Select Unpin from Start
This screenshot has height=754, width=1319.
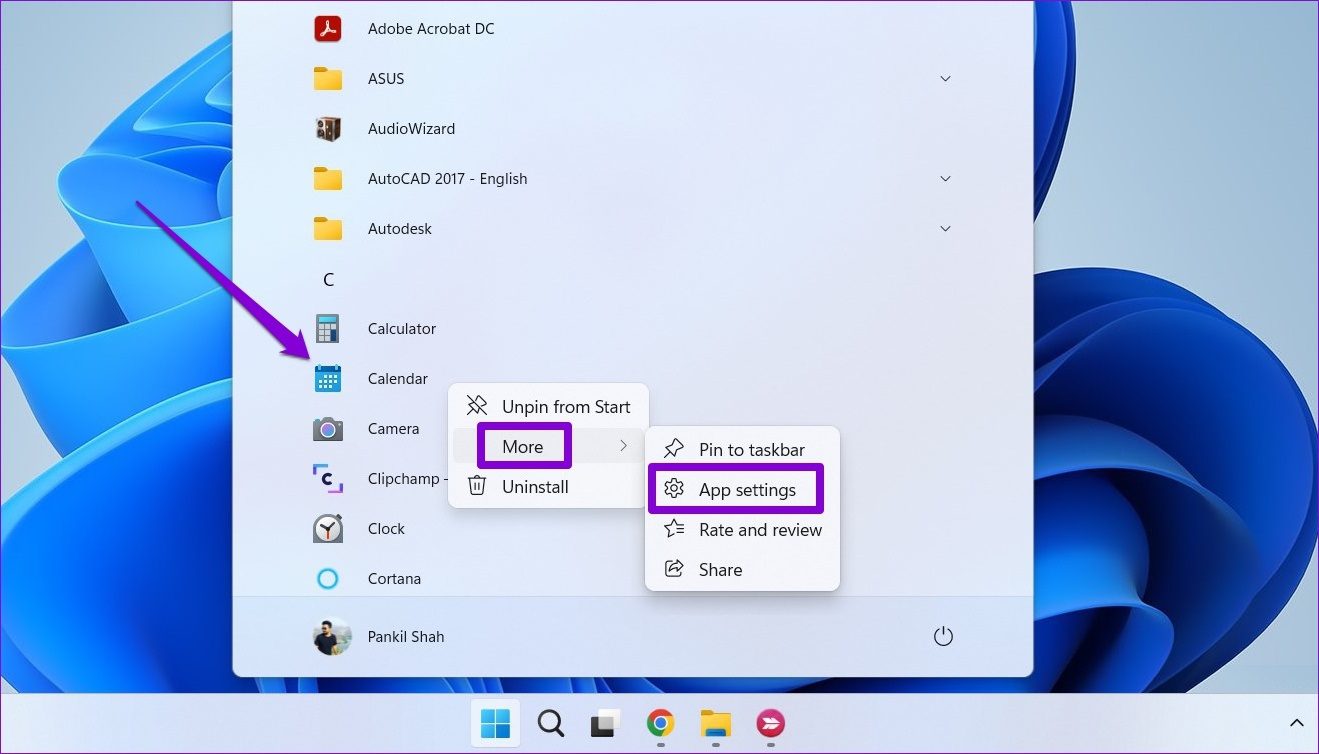tap(548, 407)
